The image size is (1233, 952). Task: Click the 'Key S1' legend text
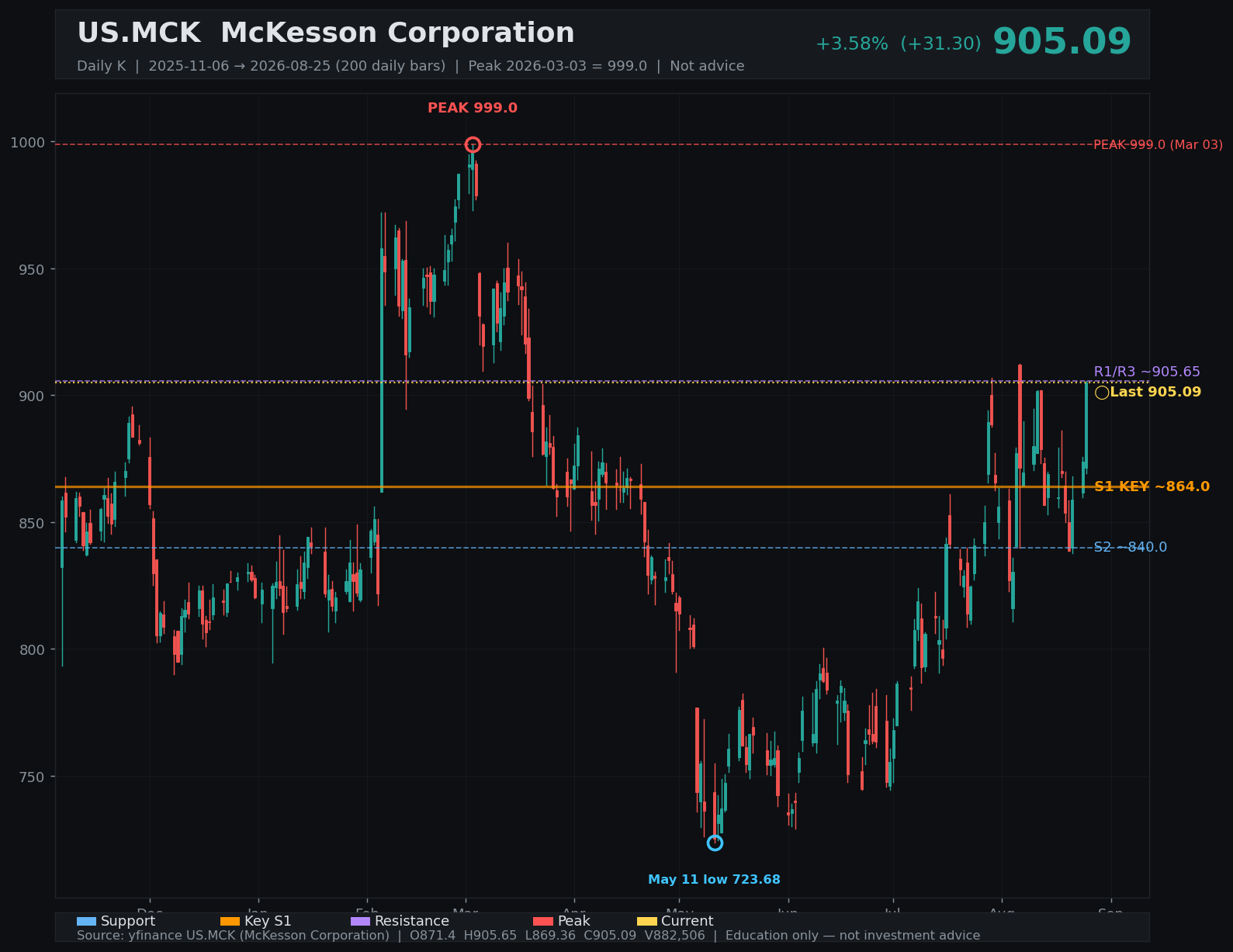click(x=268, y=922)
